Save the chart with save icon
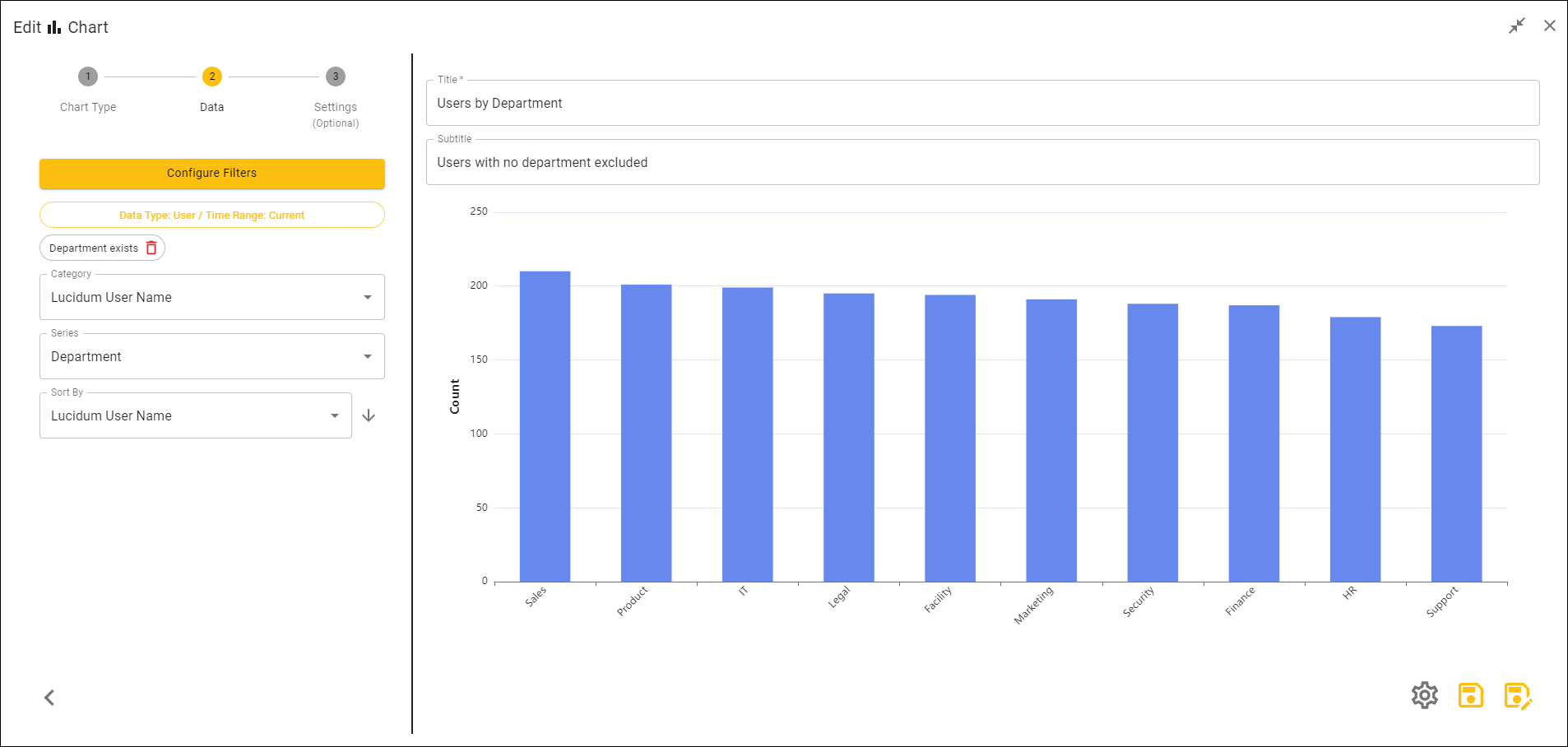1568x747 pixels. click(1471, 695)
